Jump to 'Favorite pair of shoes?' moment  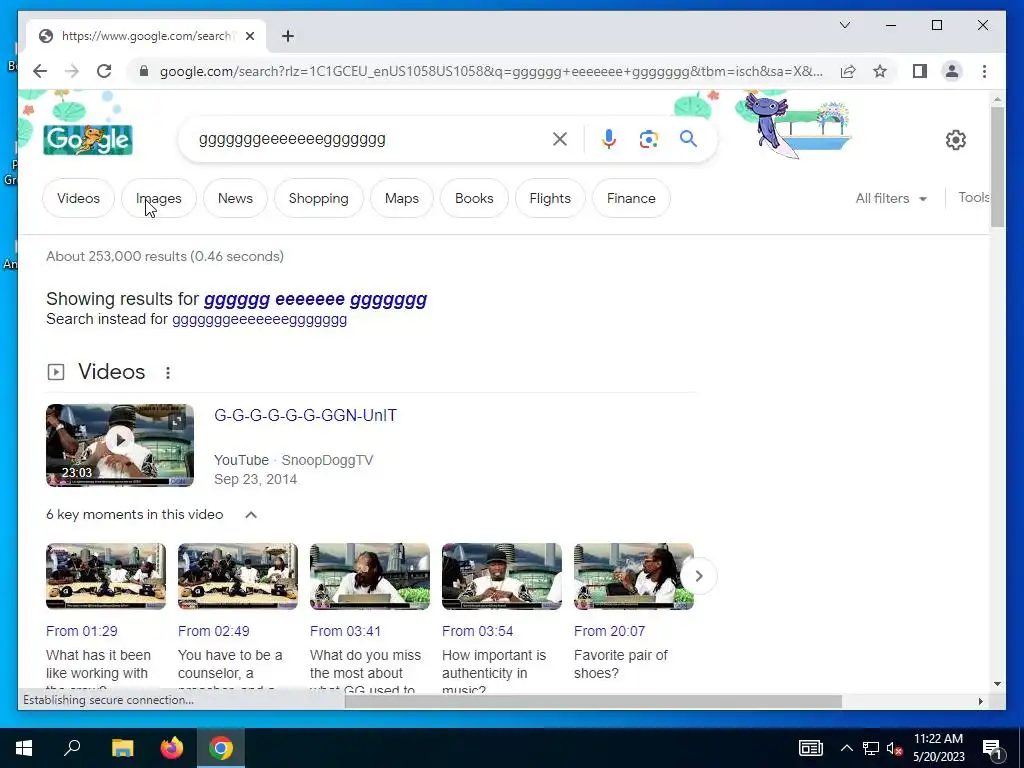[x=620, y=664]
